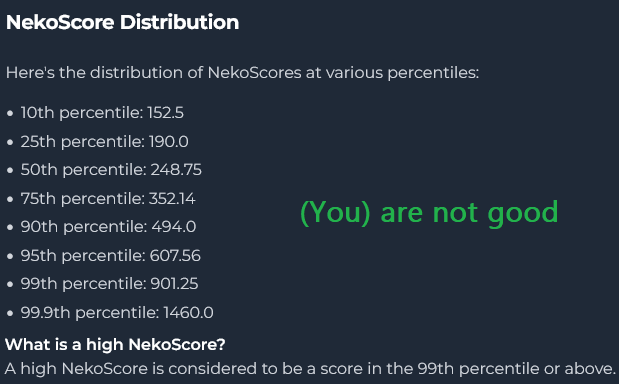Click the 99th percentile: 901.25 entry
The height and width of the screenshot is (384, 619).
[x=109, y=284]
